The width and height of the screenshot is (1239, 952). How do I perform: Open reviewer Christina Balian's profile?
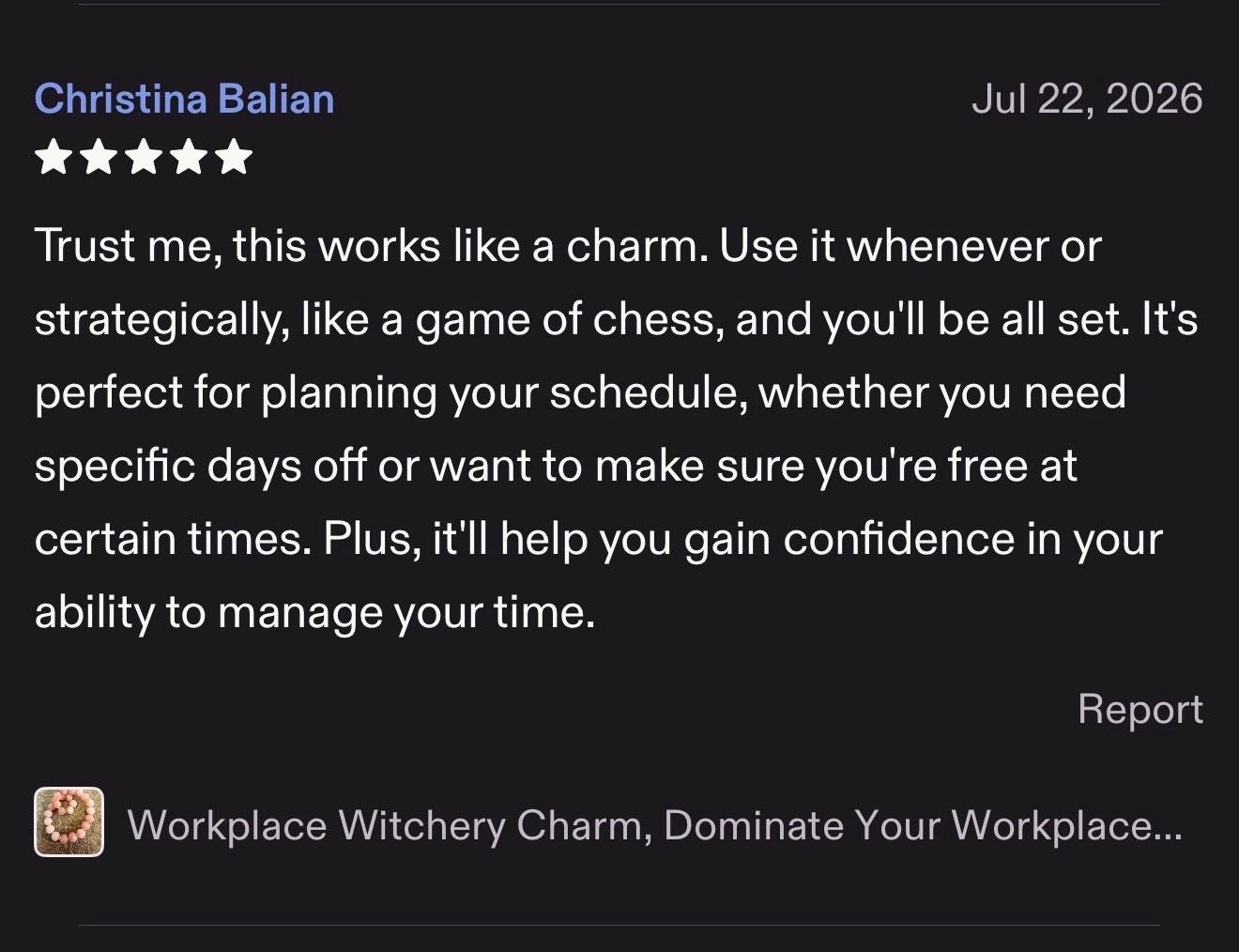pyautogui.click(x=184, y=99)
